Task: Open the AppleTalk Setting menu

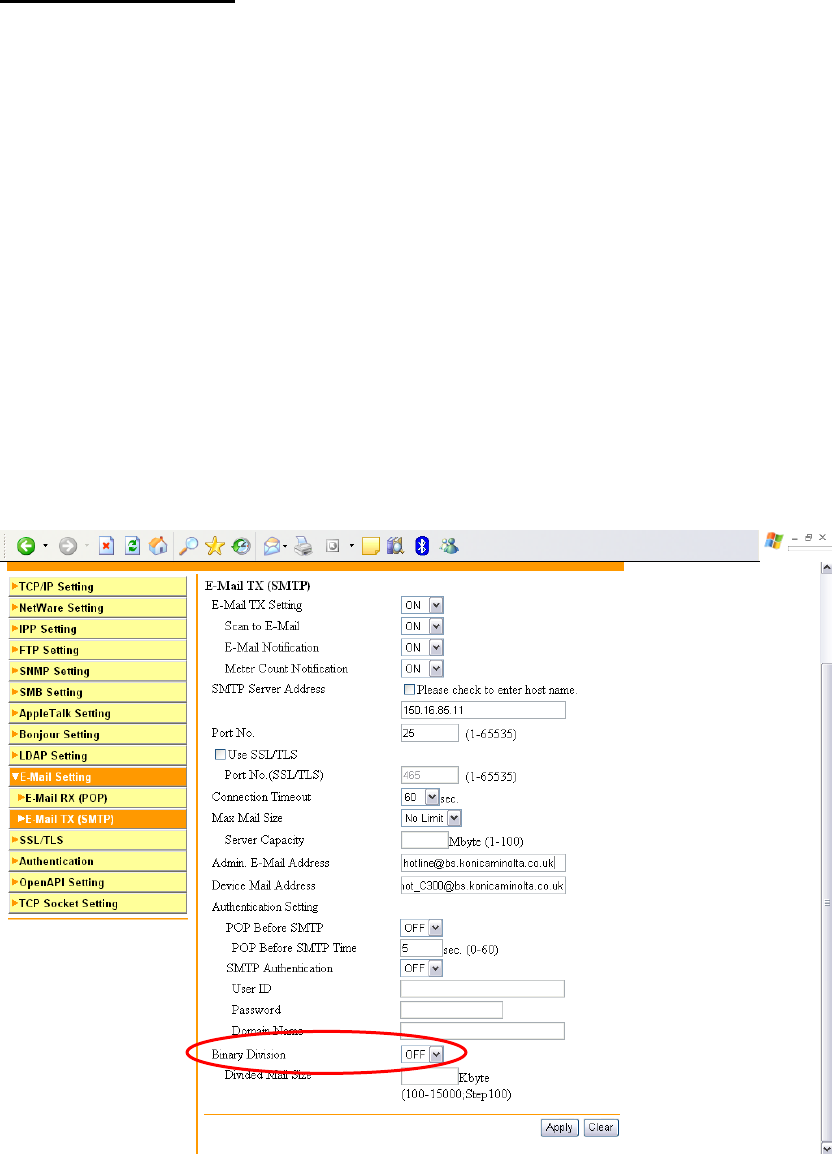Action: pos(97,713)
